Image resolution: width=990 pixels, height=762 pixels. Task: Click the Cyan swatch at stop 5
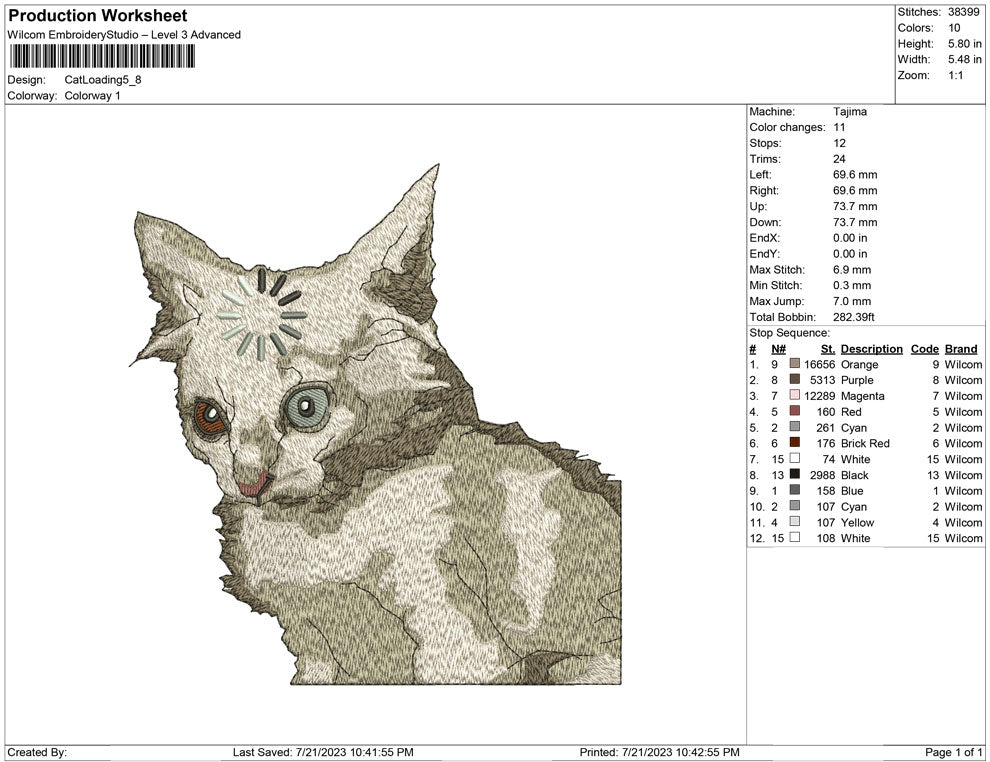795,427
